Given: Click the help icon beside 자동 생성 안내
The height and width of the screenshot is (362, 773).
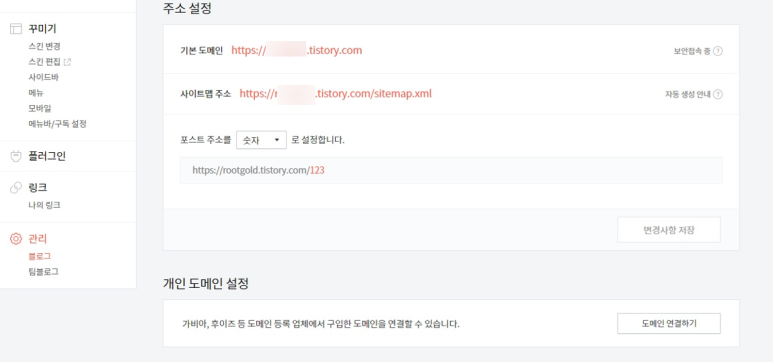Looking at the screenshot, I should point(718,95).
